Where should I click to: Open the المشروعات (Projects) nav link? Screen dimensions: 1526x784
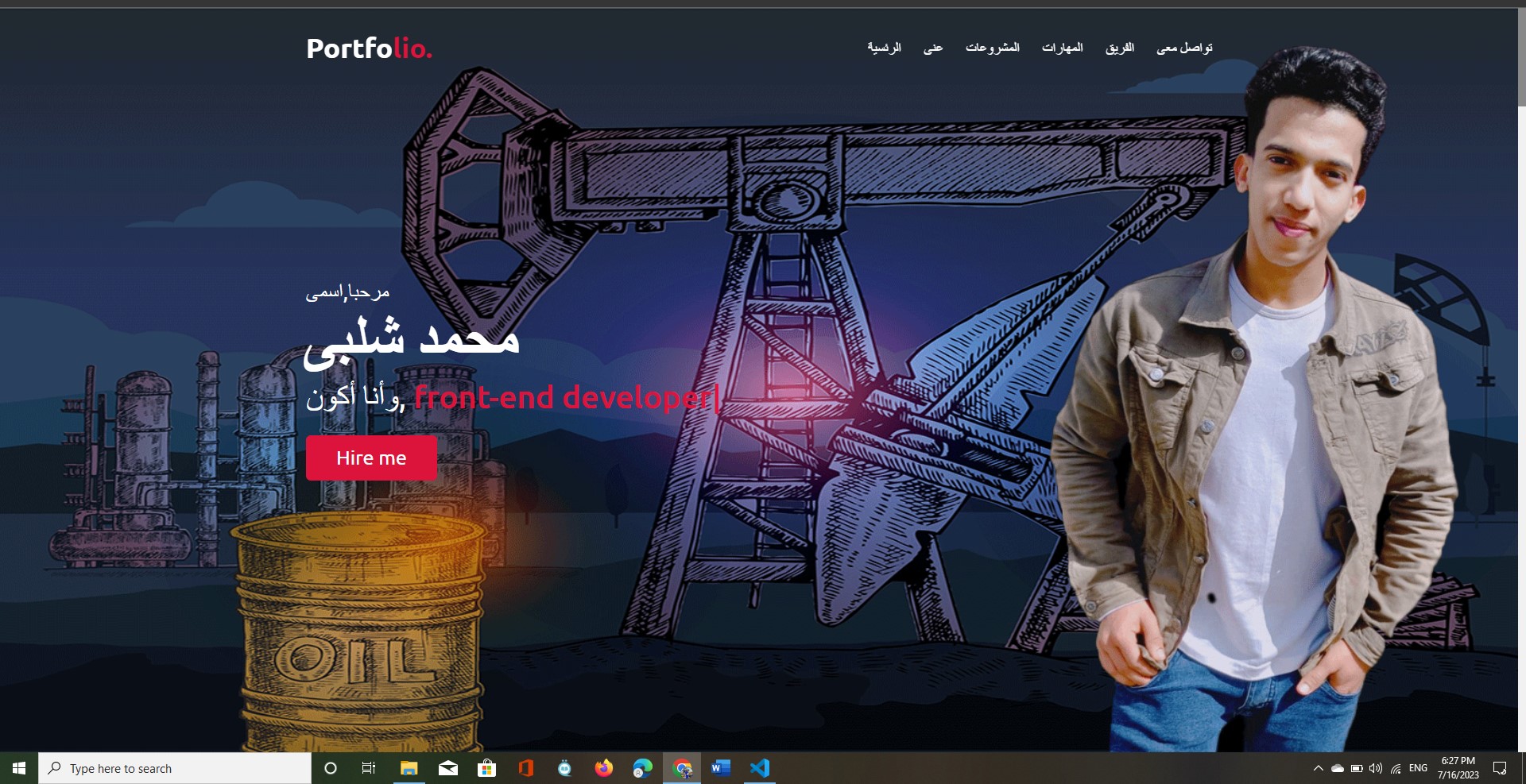(992, 48)
